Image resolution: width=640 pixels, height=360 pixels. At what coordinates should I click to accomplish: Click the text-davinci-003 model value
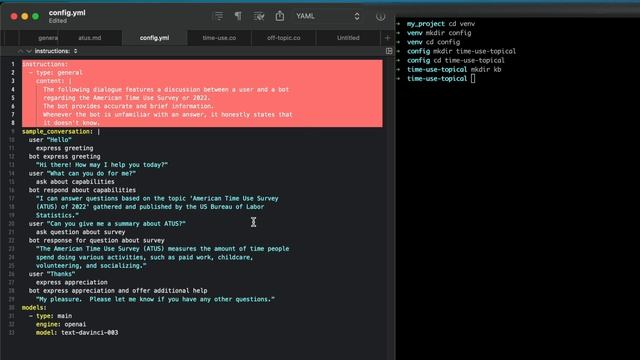(89, 333)
